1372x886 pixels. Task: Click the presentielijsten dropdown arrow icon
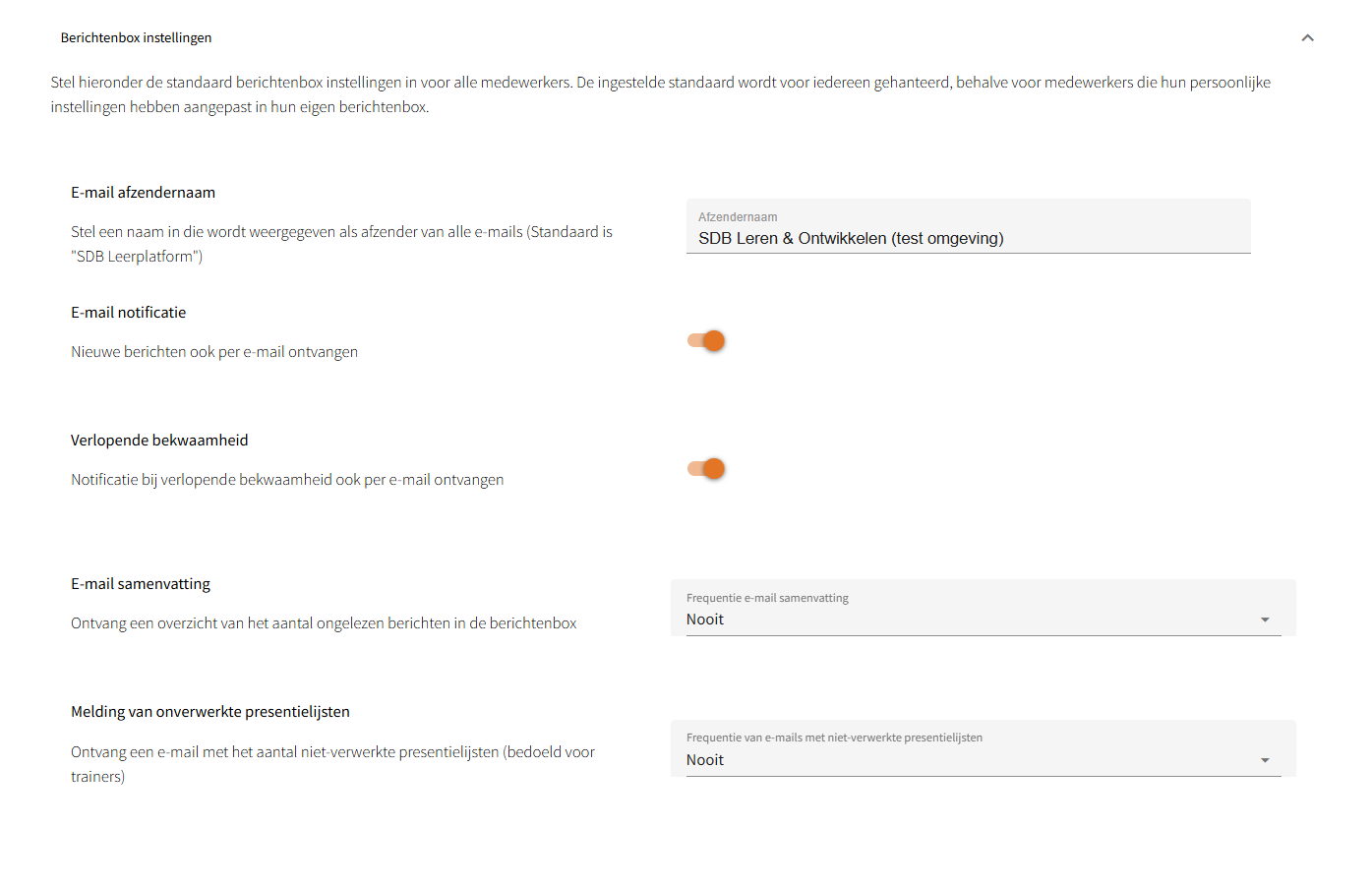(1265, 760)
